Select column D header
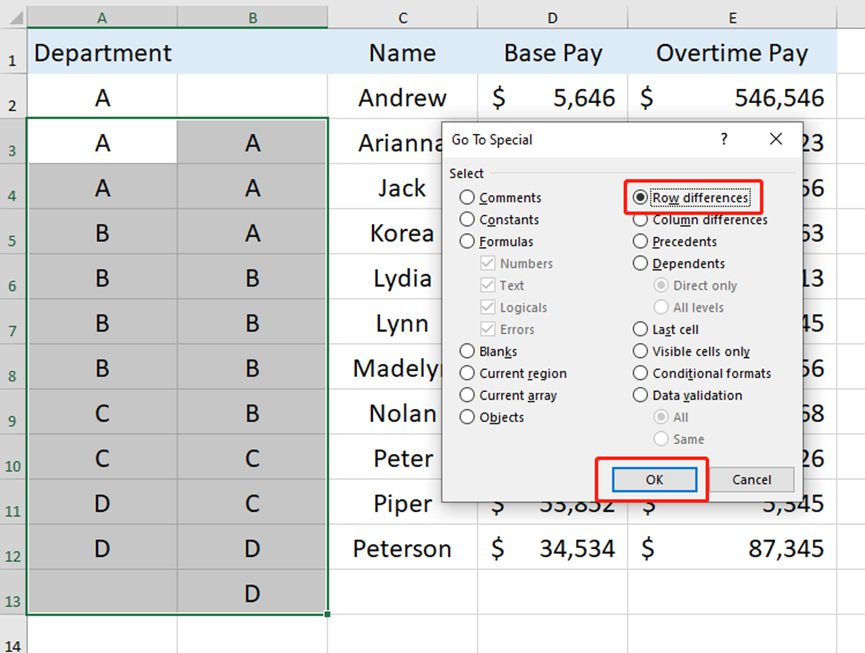 (x=552, y=18)
